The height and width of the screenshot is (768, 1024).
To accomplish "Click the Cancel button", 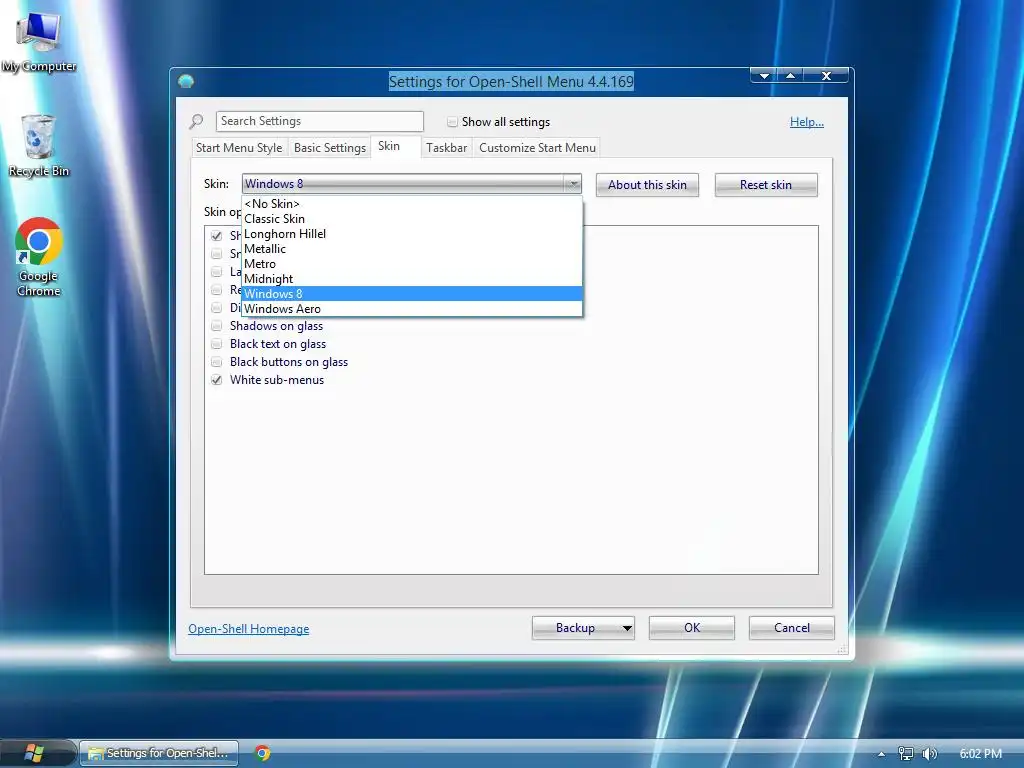I will point(792,628).
